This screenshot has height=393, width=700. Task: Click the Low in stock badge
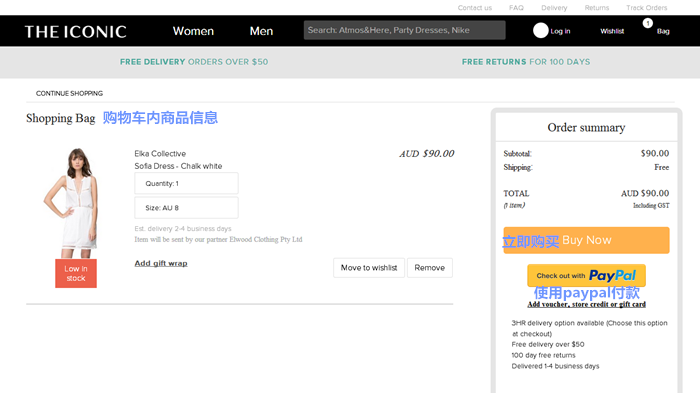(76, 273)
